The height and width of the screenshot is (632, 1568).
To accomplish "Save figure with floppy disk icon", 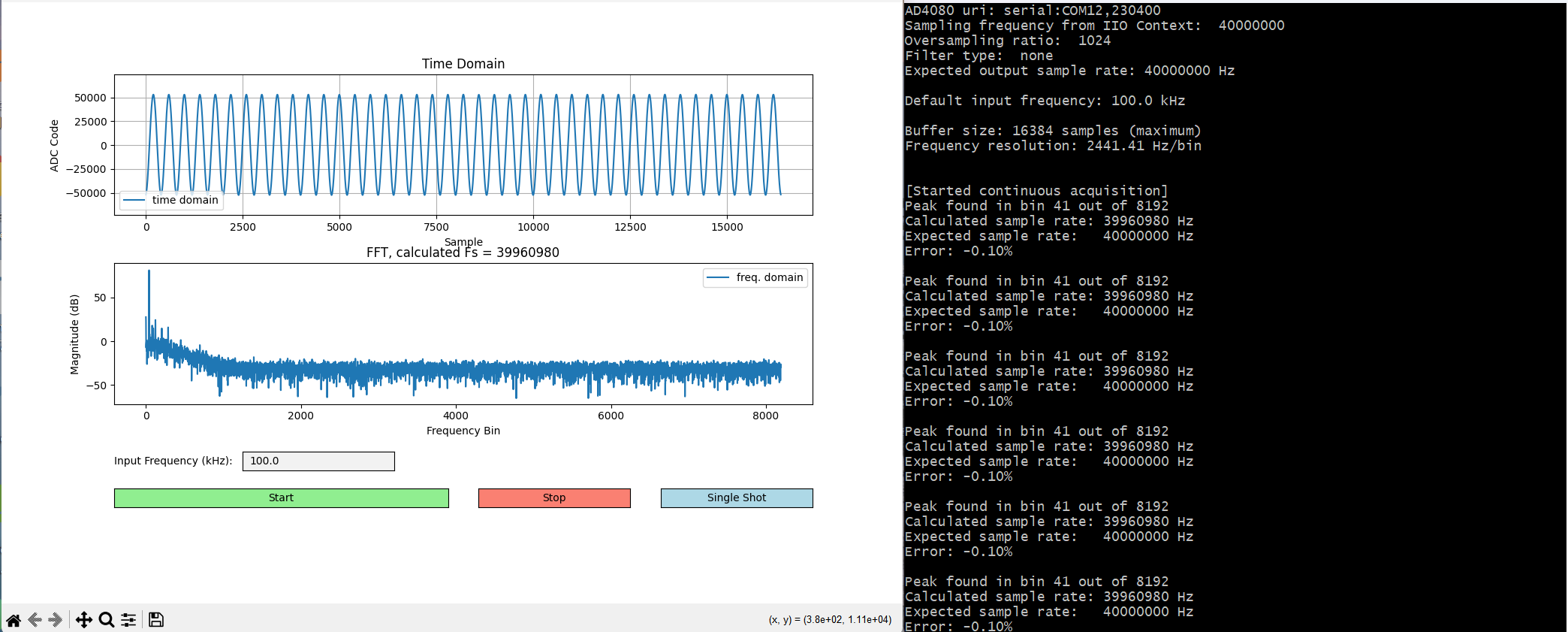I will click(156, 620).
